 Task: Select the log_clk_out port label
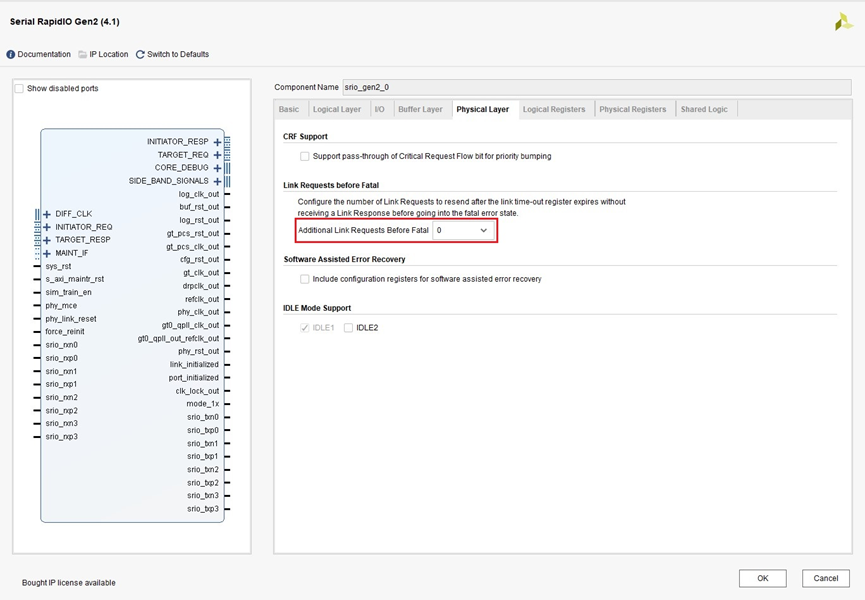[x=199, y=194]
